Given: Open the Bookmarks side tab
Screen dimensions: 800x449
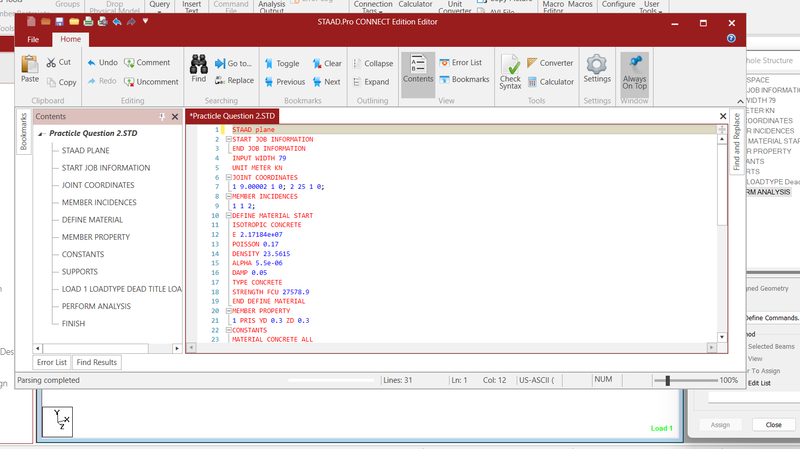Looking at the screenshot, I should (23, 132).
